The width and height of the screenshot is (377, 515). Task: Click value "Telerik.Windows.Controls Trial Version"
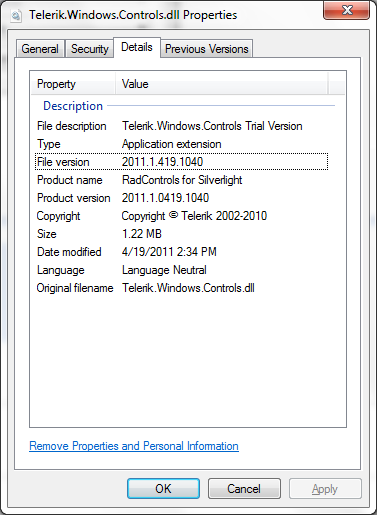point(212,126)
